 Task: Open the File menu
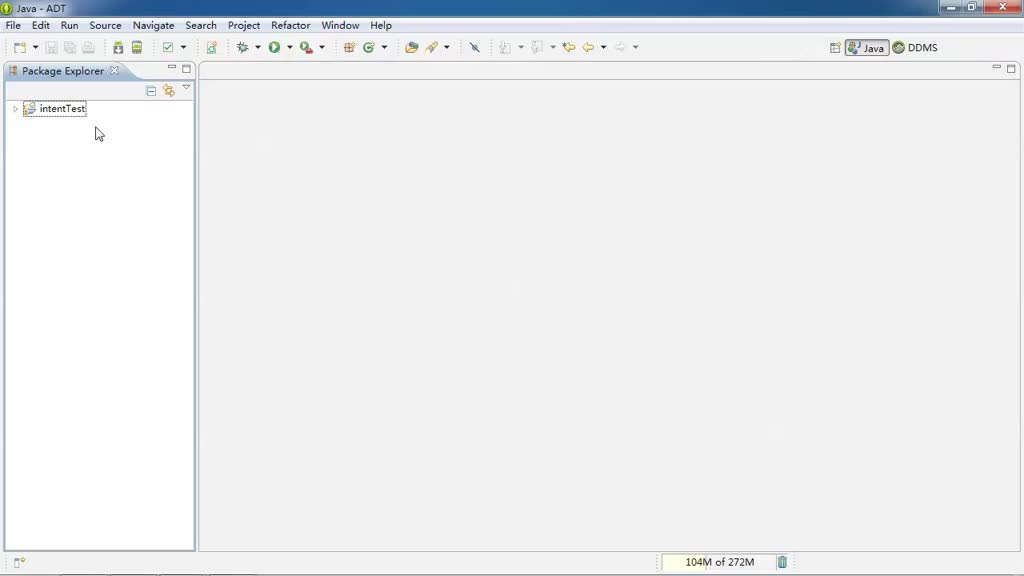13,25
